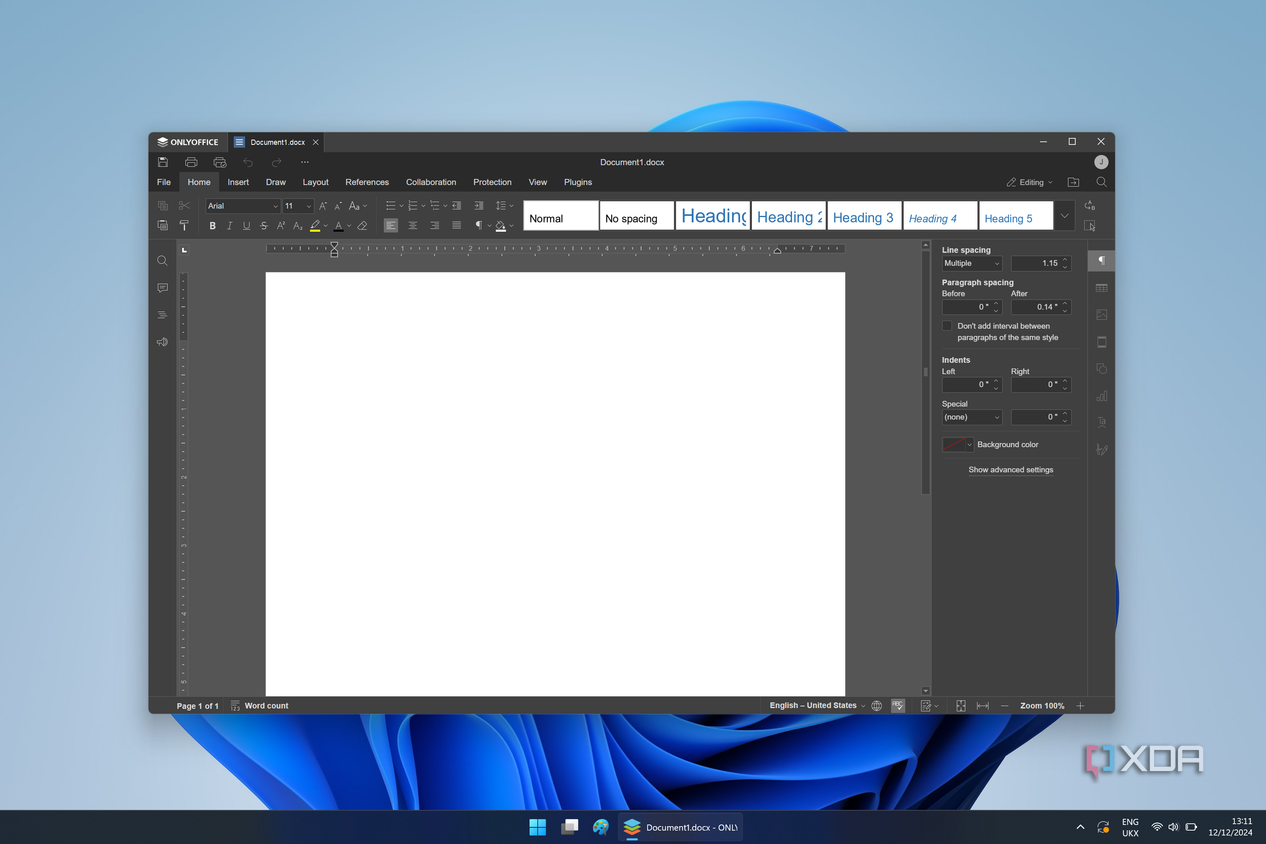Click the Decrease indent icon

456,206
